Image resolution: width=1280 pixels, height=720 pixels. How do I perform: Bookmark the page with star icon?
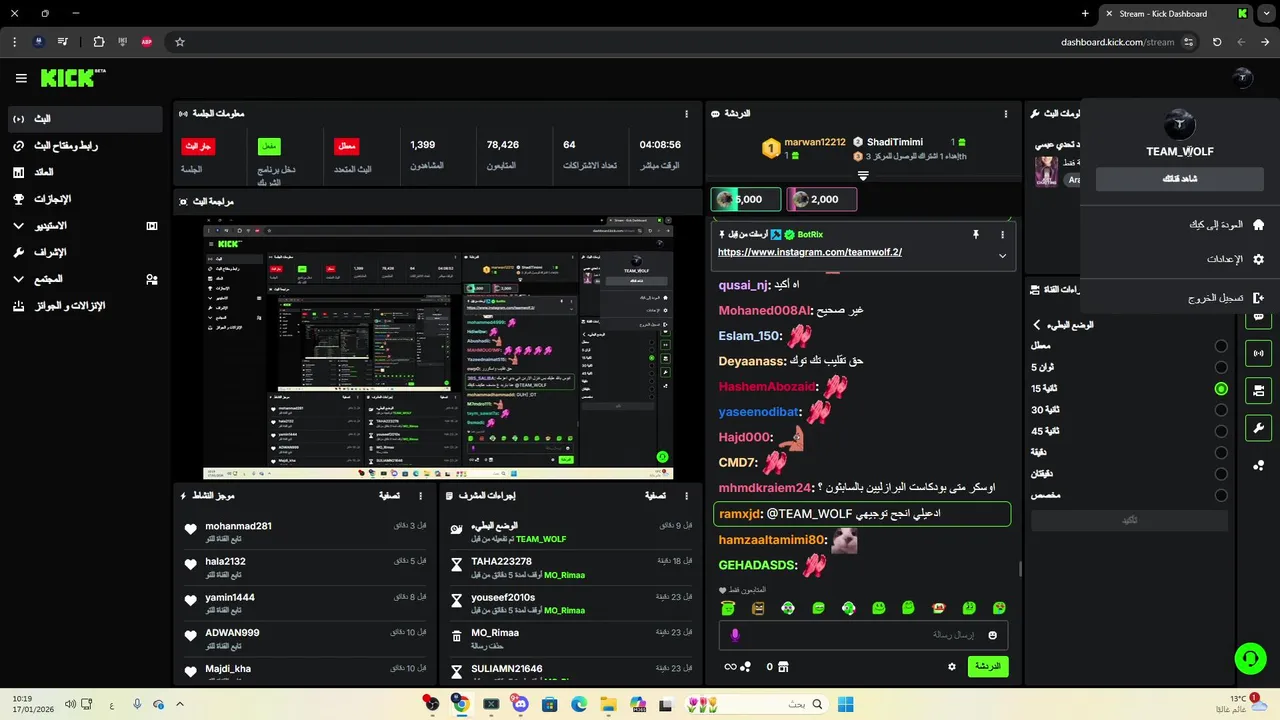click(180, 42)
